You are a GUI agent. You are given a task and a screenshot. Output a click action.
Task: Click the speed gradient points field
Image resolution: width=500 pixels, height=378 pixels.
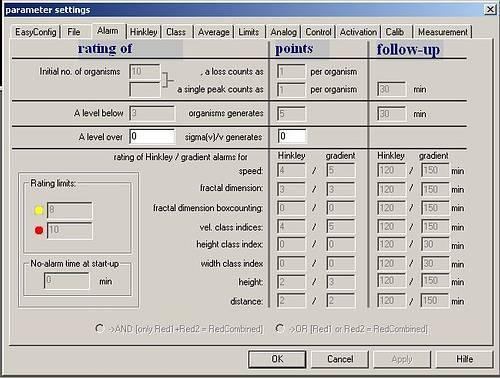[x=341, y=170]
